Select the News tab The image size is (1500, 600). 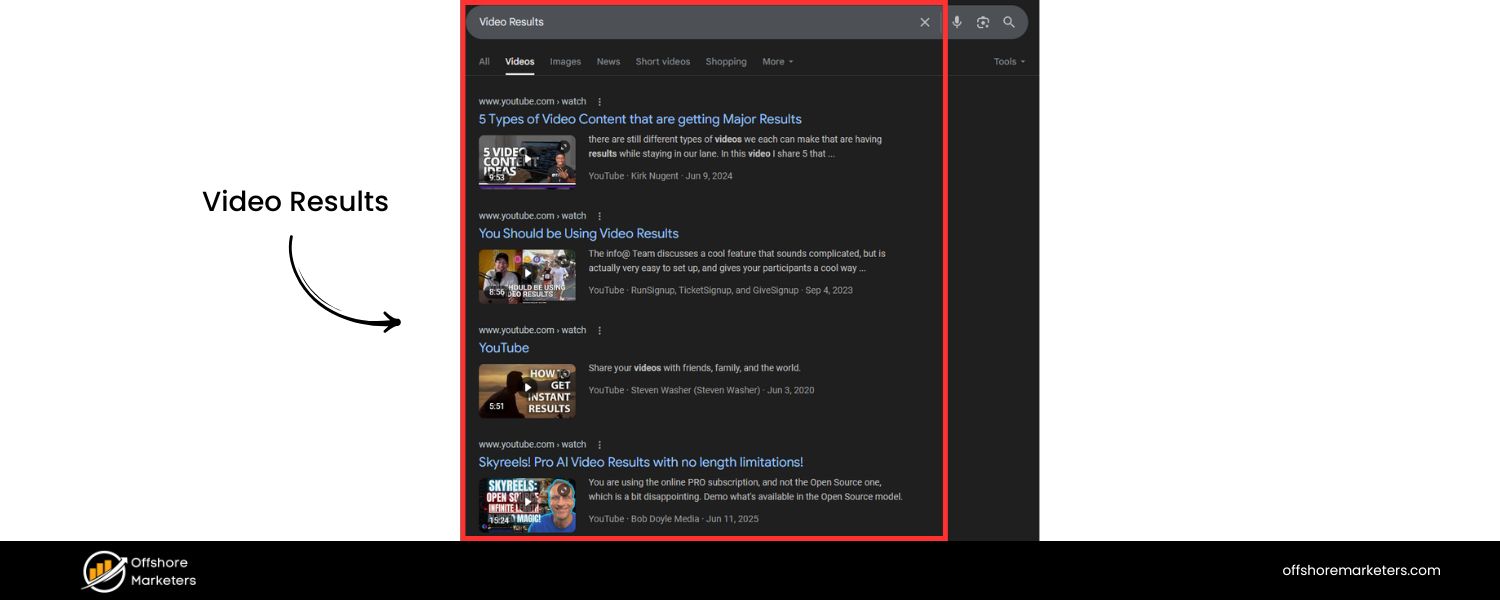point(608,61)
